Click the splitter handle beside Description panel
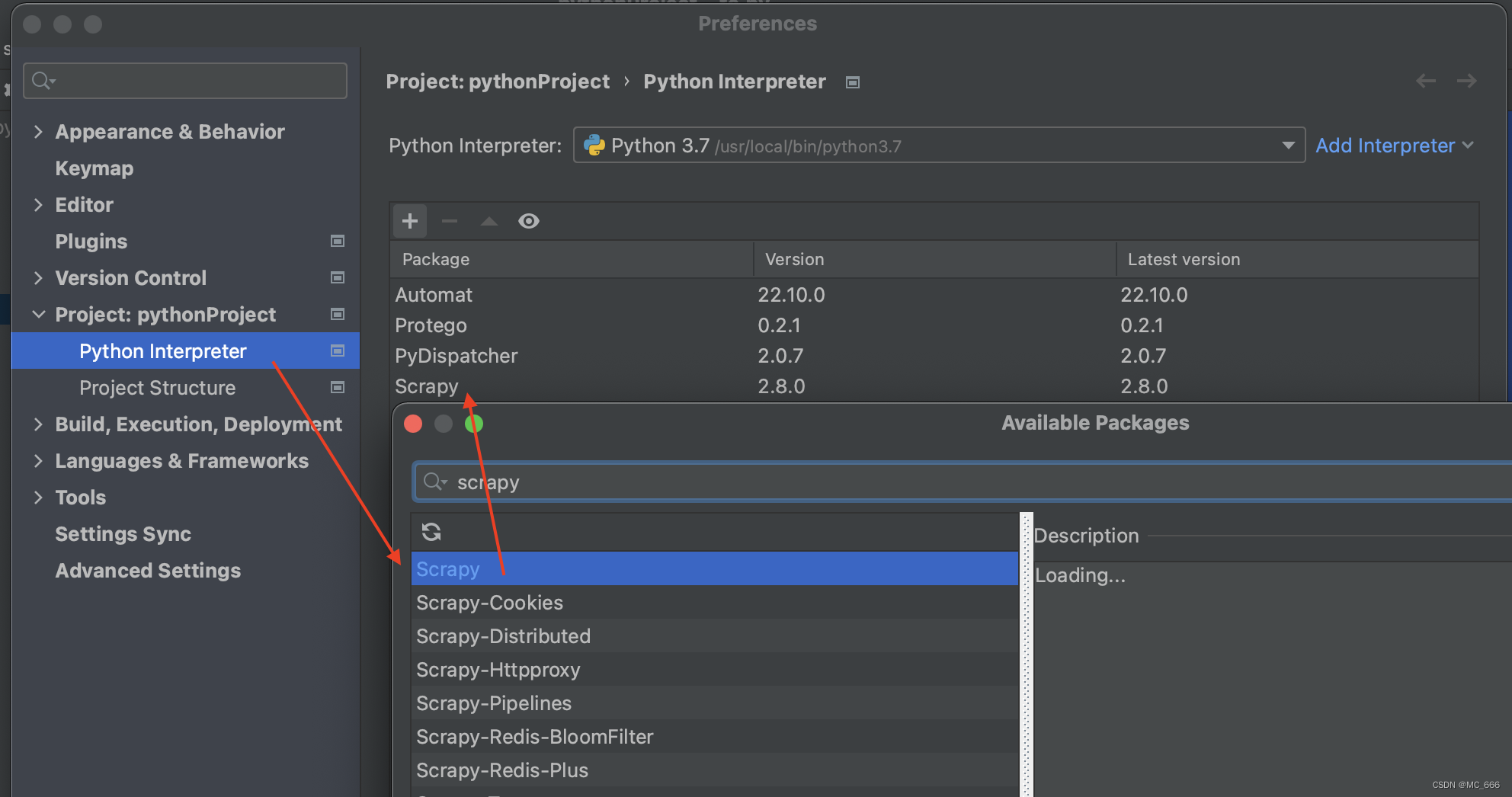The image size is (1512, 797). (x=1027, y=655)
